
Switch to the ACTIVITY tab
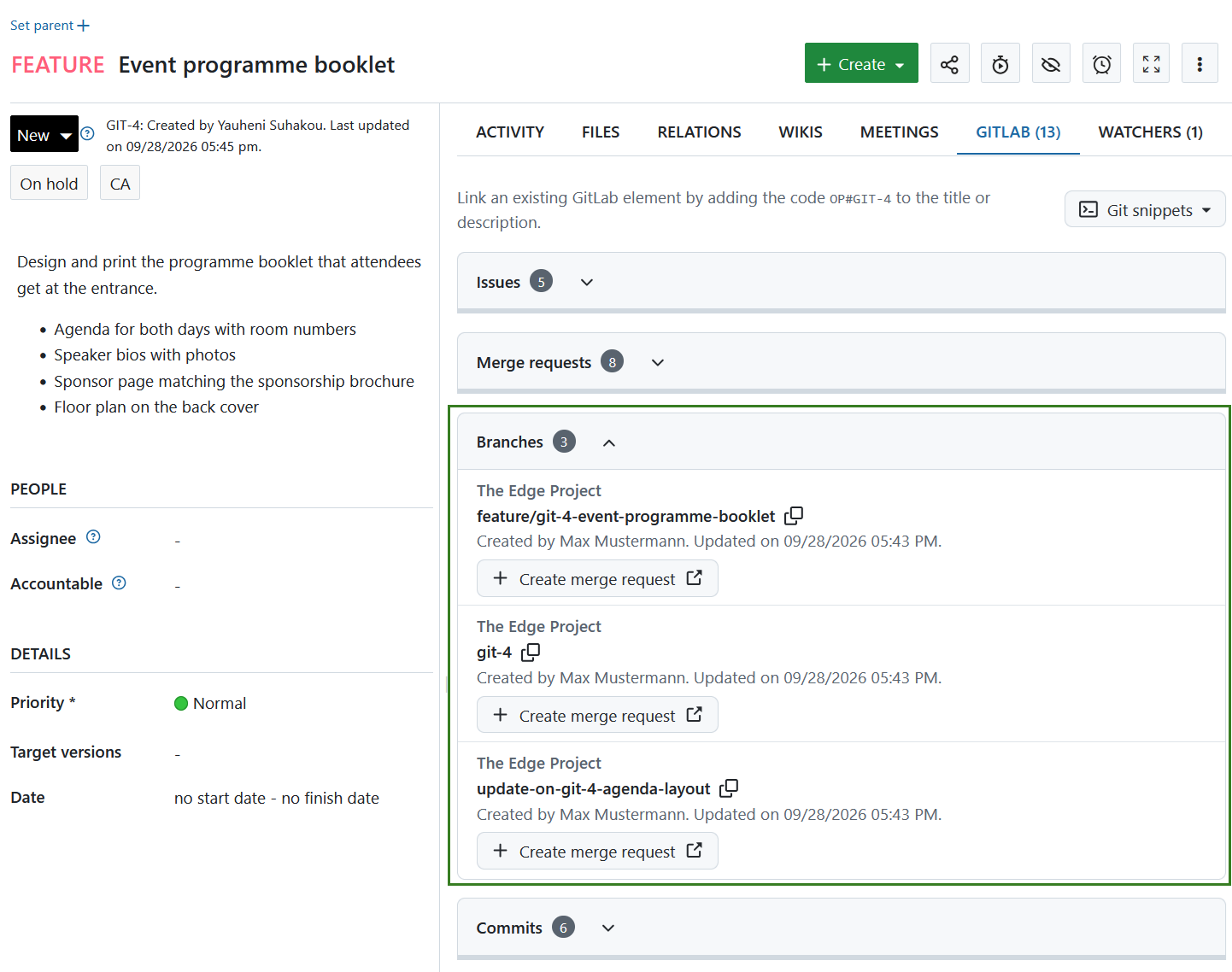[x=510, y=132]
